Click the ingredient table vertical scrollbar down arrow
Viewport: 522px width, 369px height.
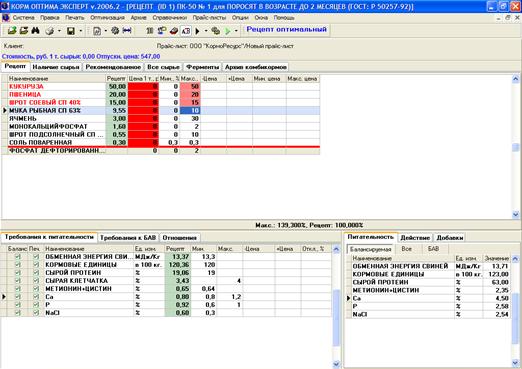pos(515,215)
